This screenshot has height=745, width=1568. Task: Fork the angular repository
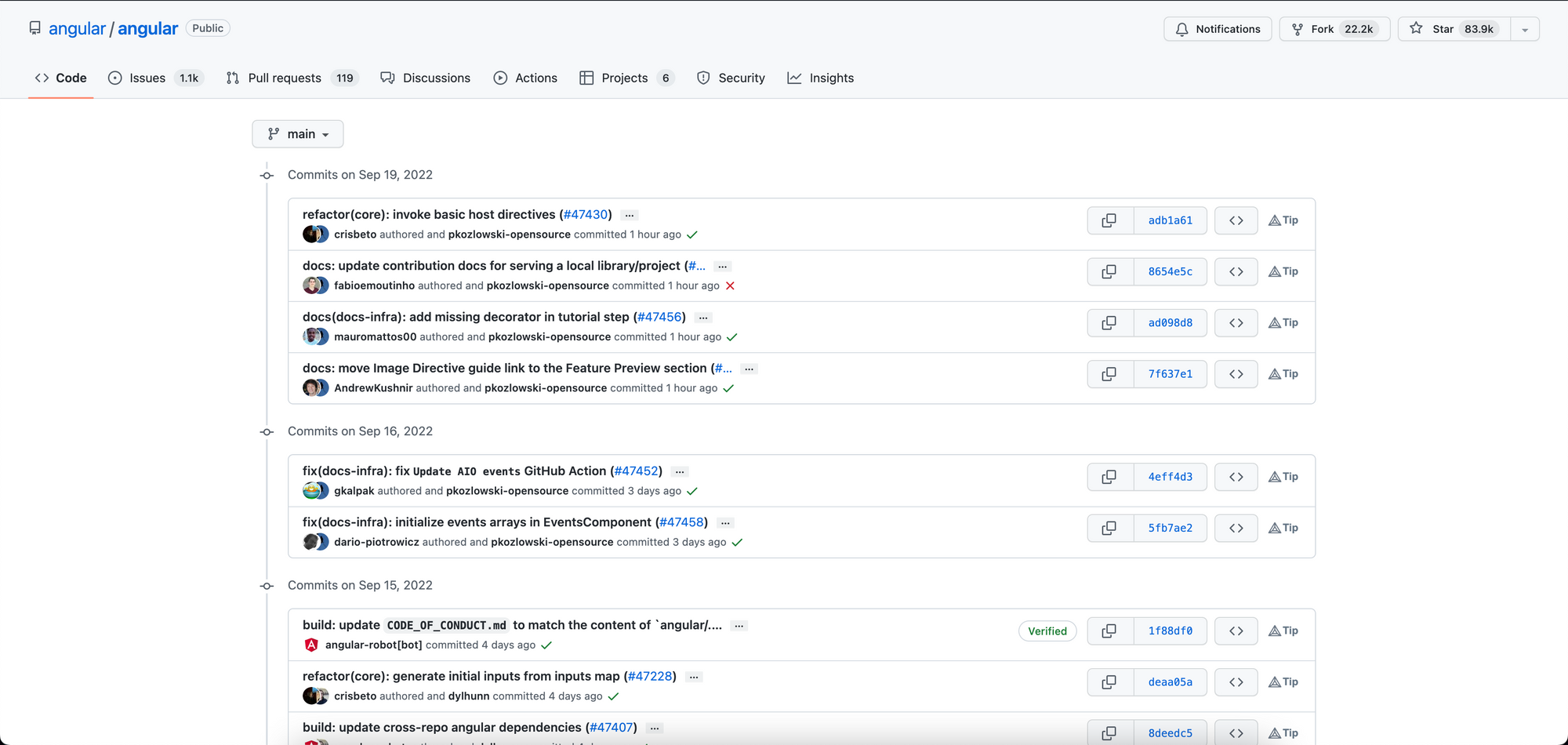1334,29
